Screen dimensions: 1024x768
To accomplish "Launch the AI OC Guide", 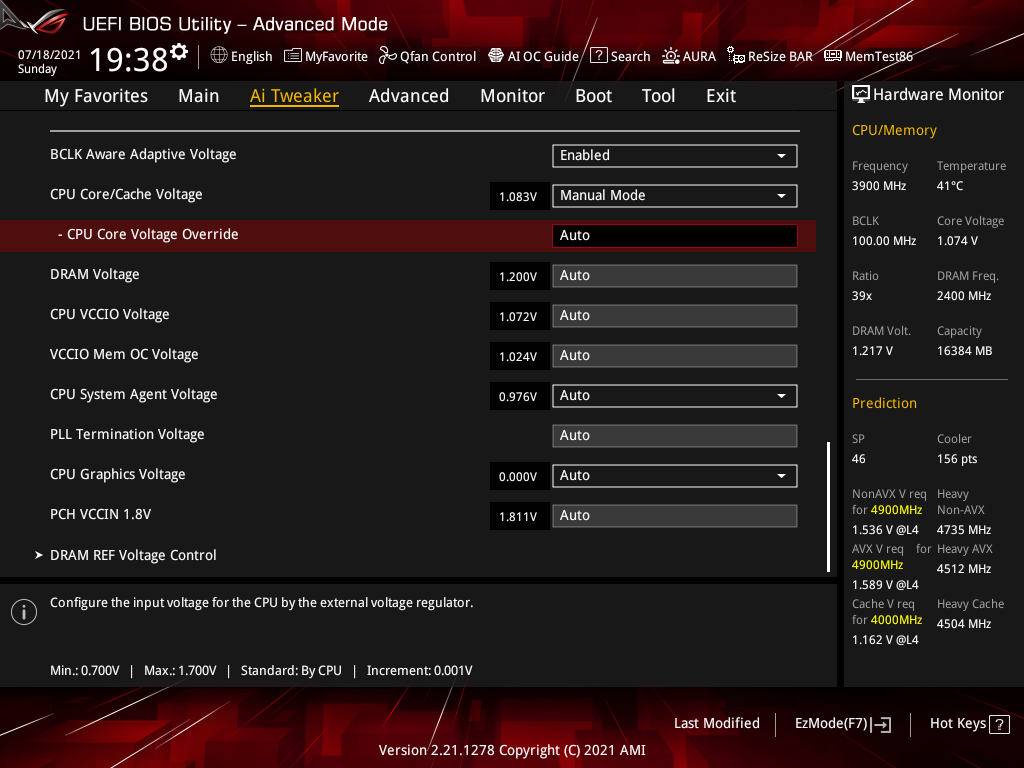I will pyautogui.click(x=533, y=56).
